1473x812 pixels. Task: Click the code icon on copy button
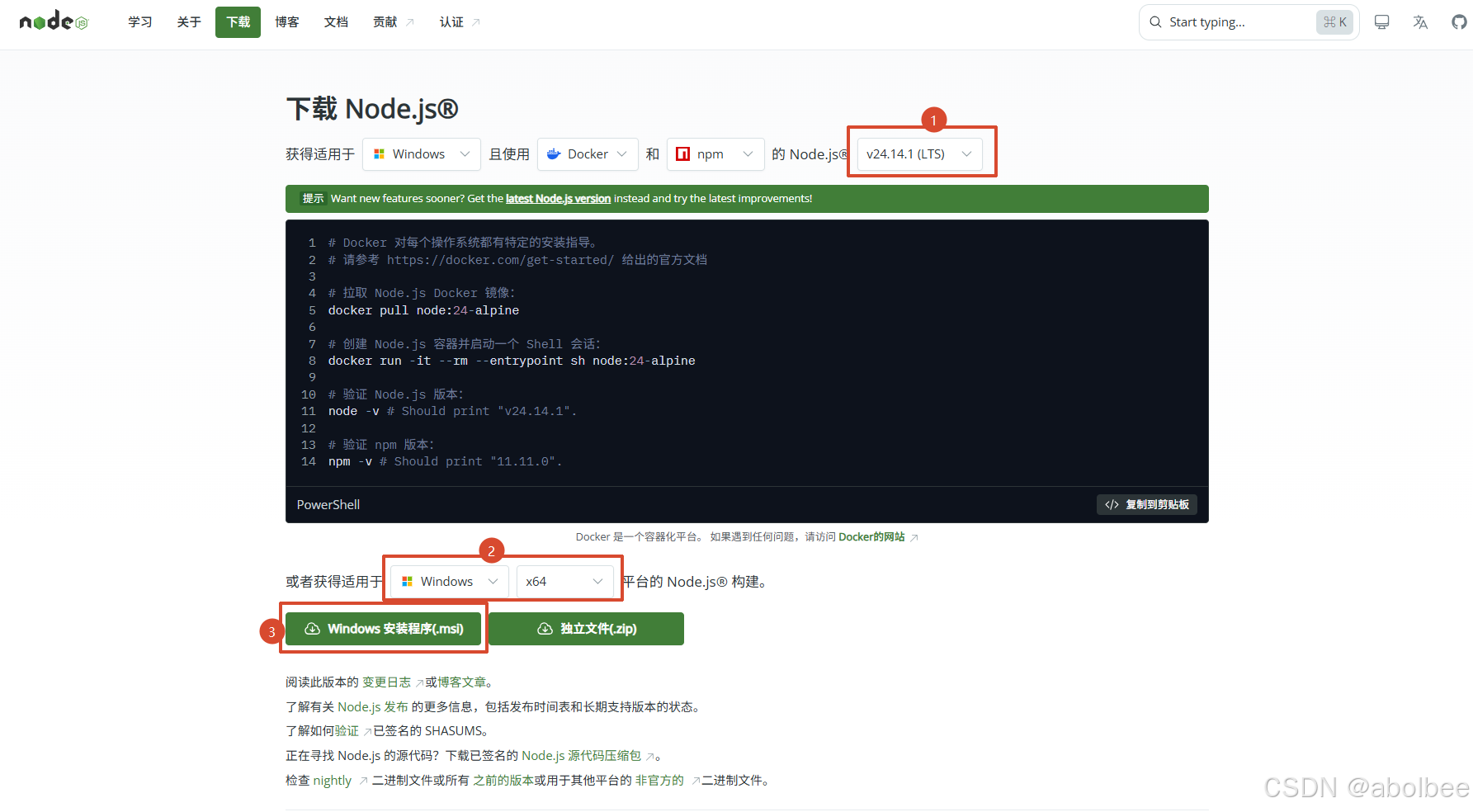point(1112,505)
